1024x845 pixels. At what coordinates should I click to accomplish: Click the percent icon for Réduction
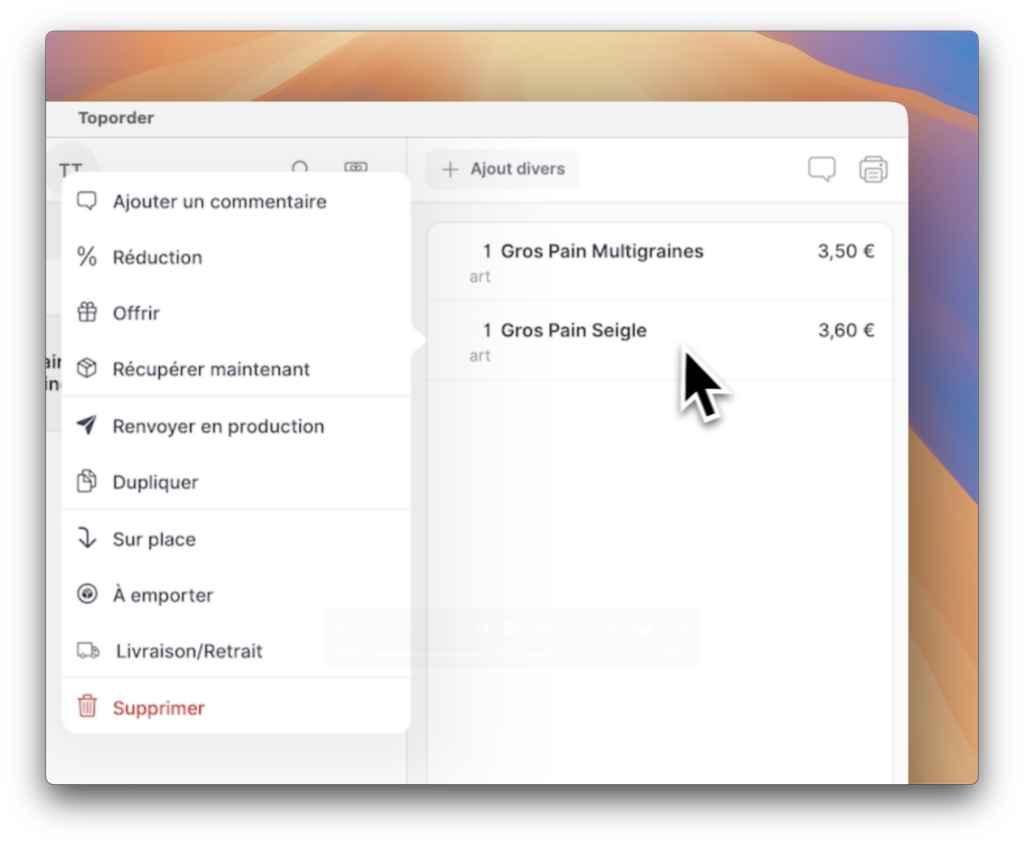[x=87, y=257]
